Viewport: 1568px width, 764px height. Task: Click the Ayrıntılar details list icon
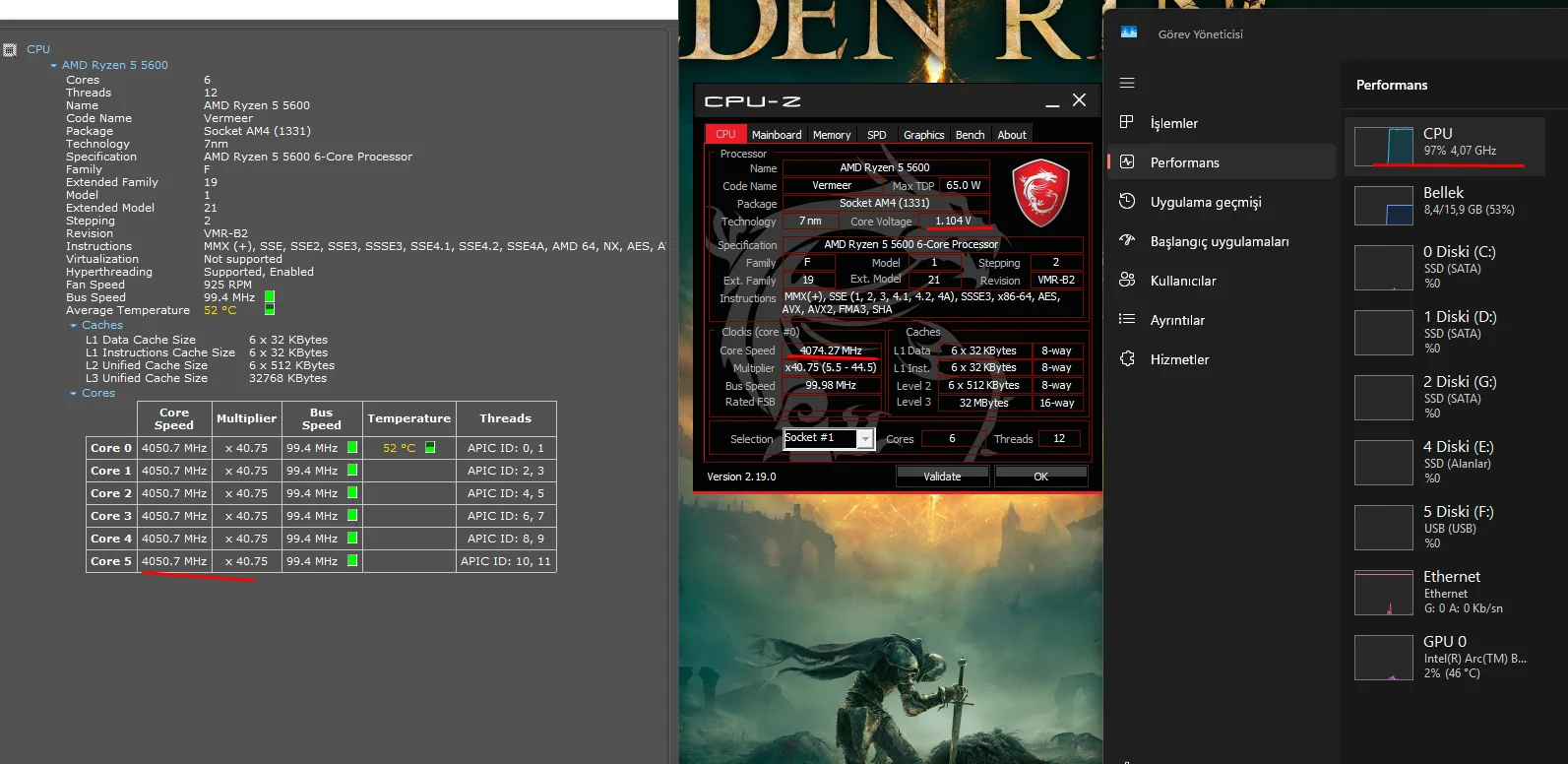pos(1127,319)
